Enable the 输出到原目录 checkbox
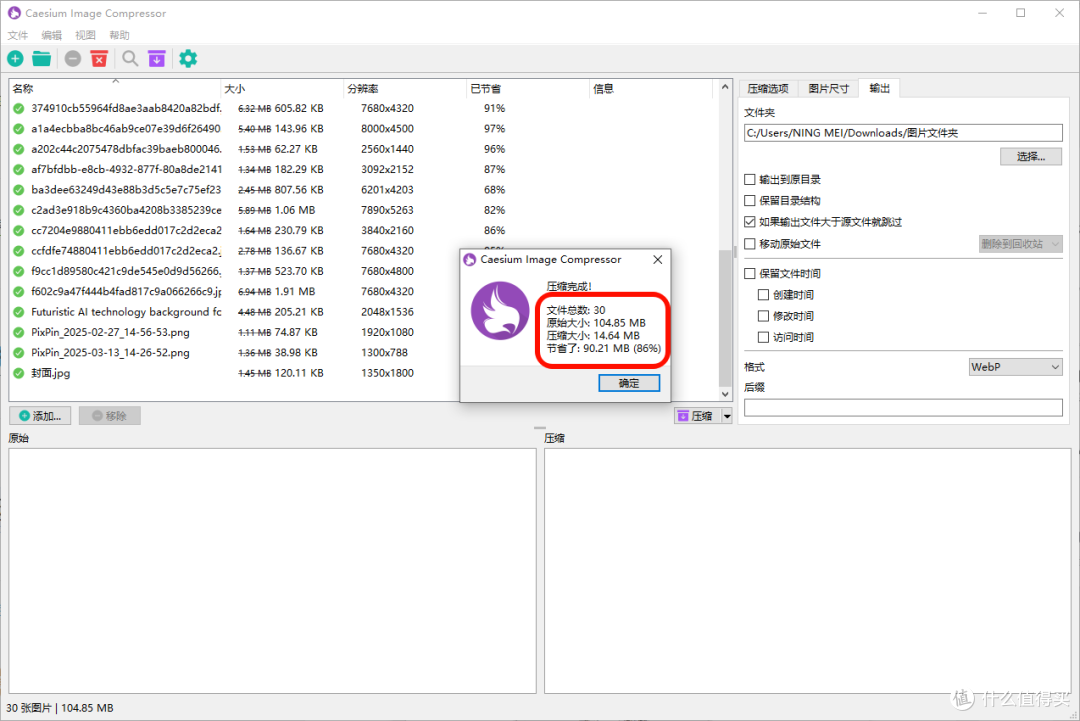The height and width of the screenshot is (721, 1080). coord(750,180)
